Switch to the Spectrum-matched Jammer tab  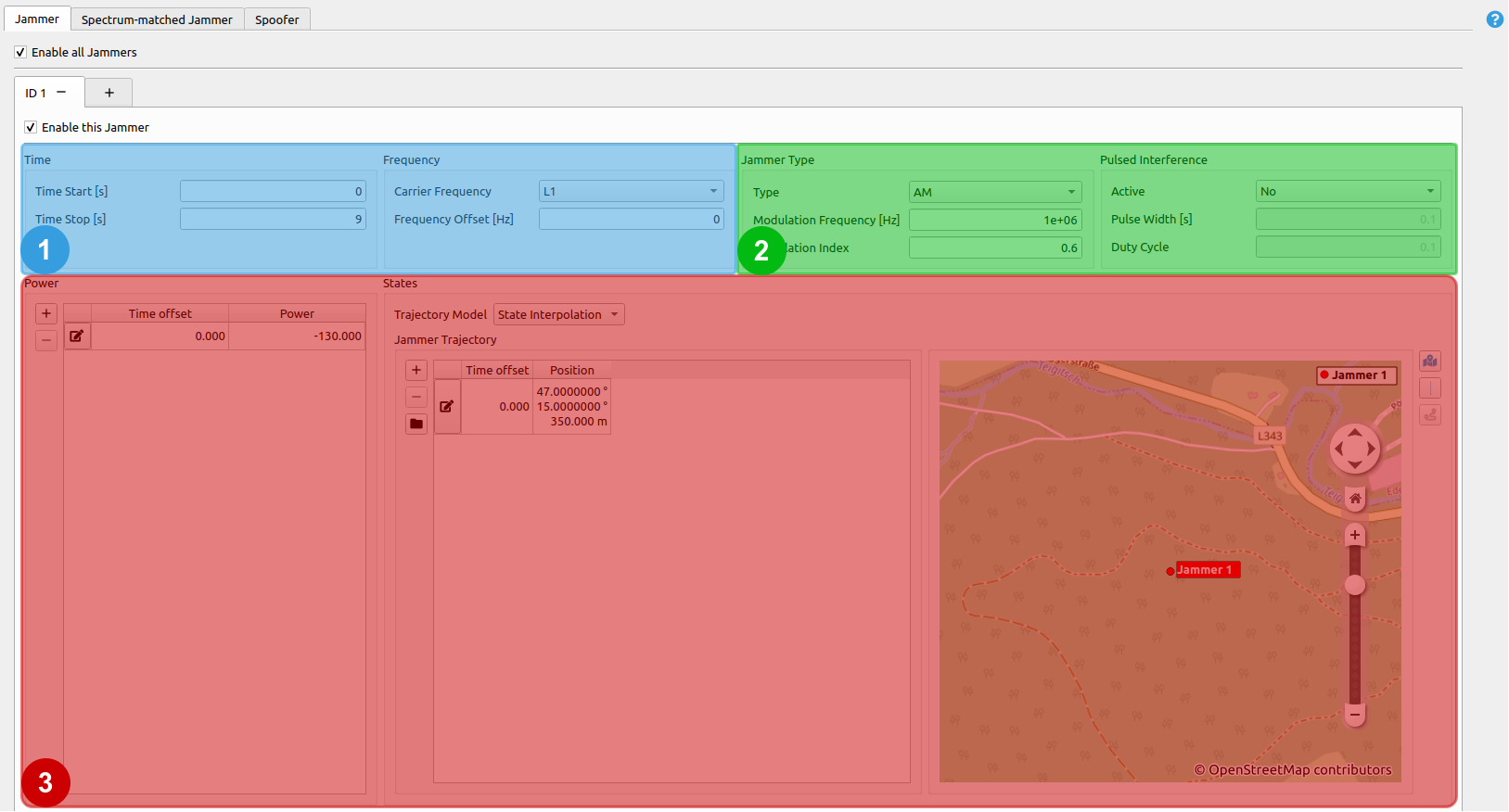[157, 19]
